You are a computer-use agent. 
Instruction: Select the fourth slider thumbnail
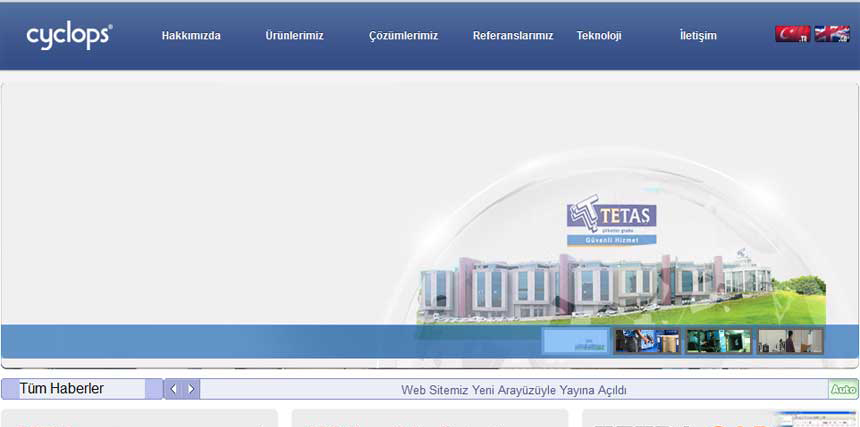coord(790,341)
